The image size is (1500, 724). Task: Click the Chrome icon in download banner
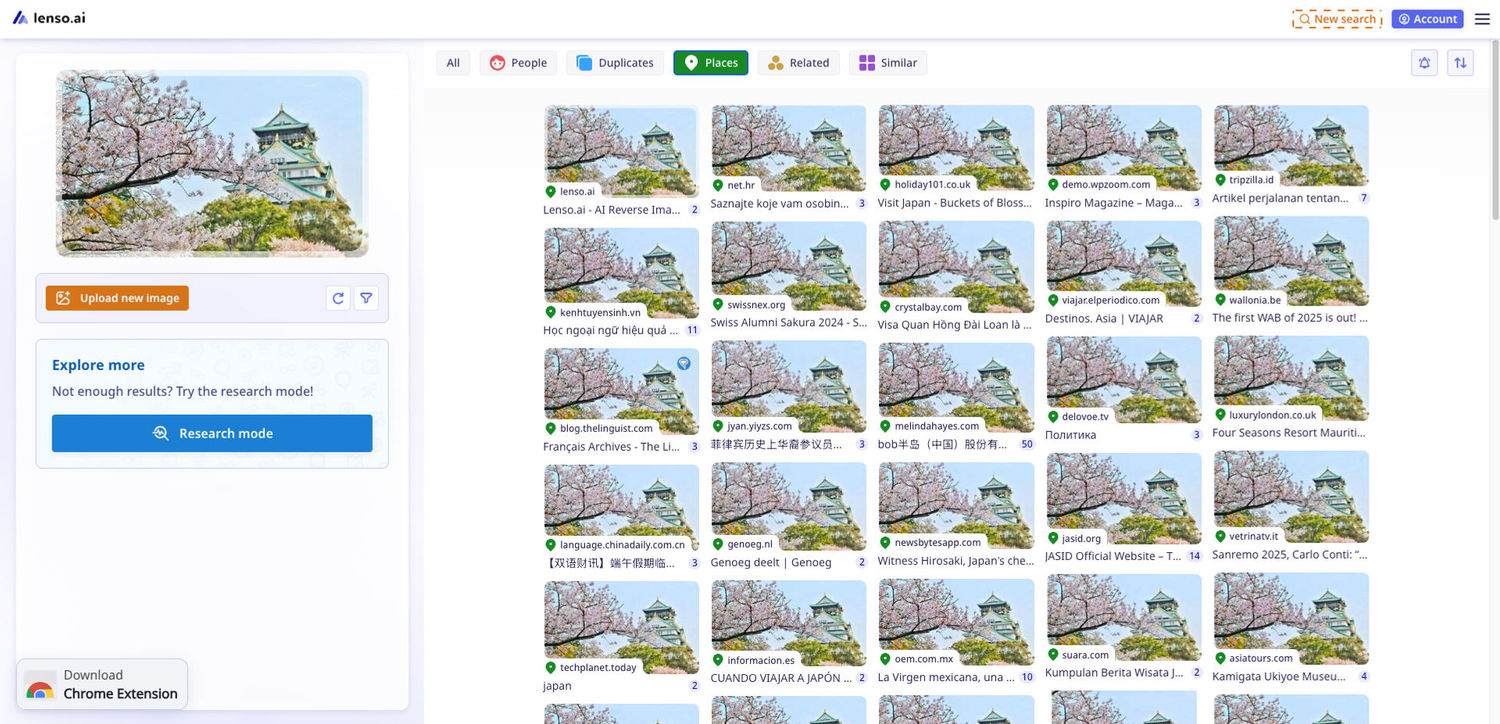coord(40,690)
